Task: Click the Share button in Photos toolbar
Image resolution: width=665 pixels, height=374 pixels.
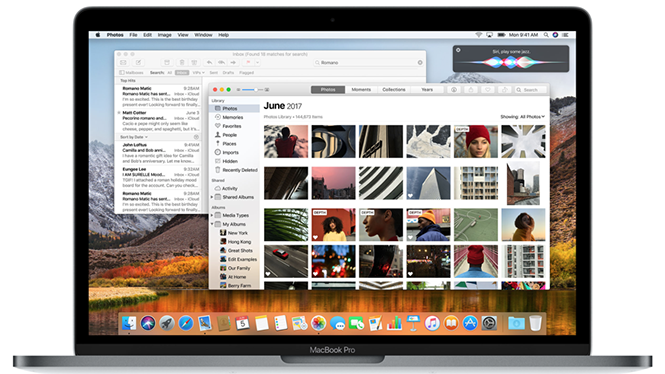Action: [x=471, y=90]
